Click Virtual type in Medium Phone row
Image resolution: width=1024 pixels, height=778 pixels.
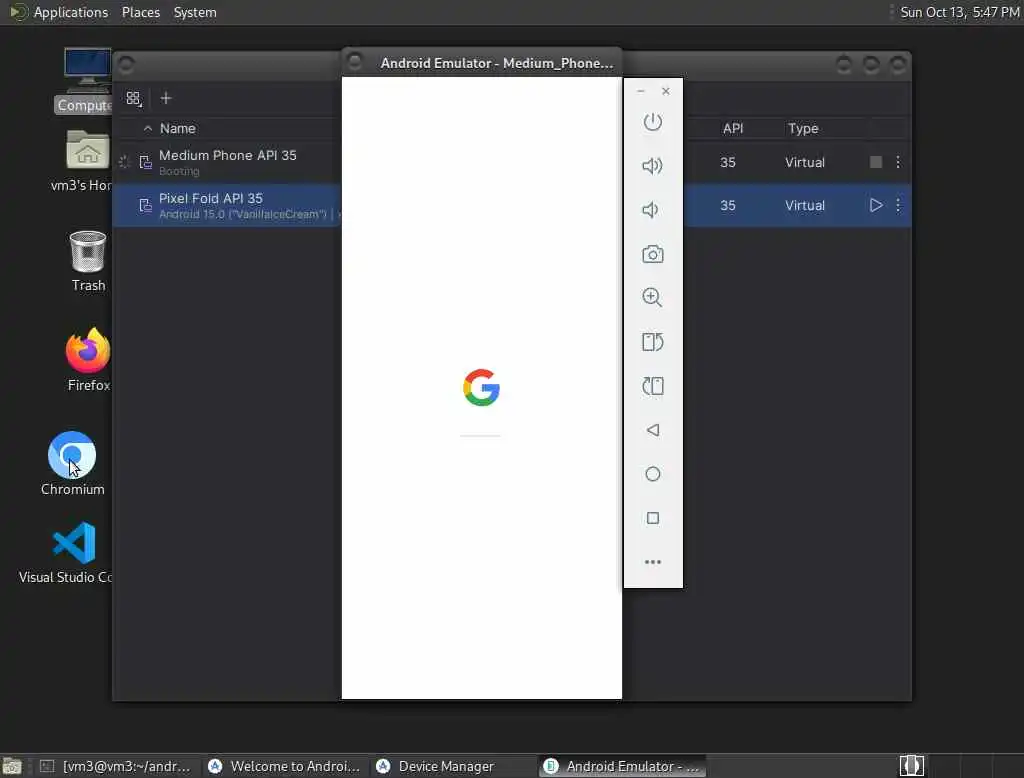[x=805, y=162]
